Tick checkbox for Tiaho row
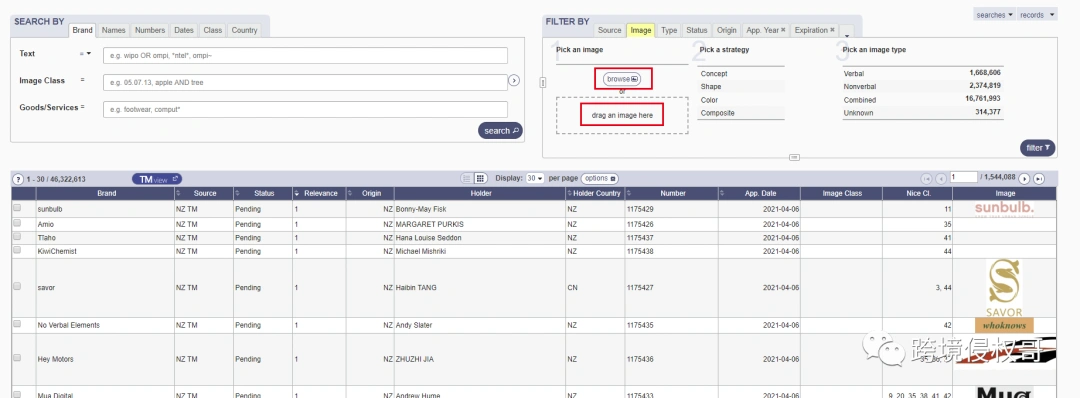The width and height of the screenshot is (1080, 398). [17, 237]
